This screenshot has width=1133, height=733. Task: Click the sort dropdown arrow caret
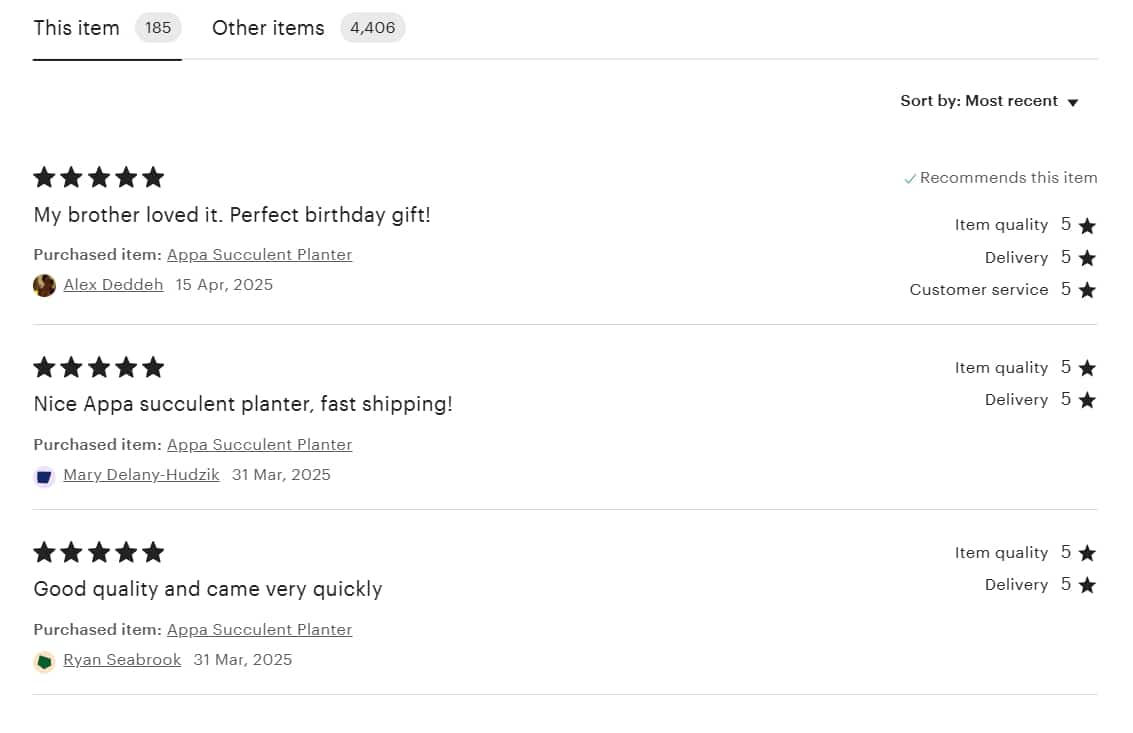click(x=1073, y=103)
